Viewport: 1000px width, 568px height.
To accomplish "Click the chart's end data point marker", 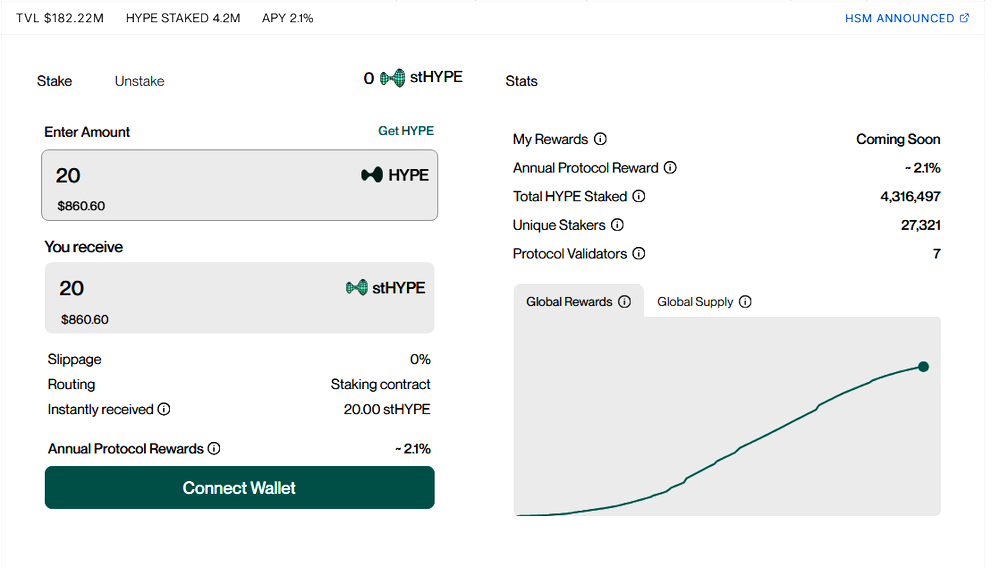I will [923, 367].
